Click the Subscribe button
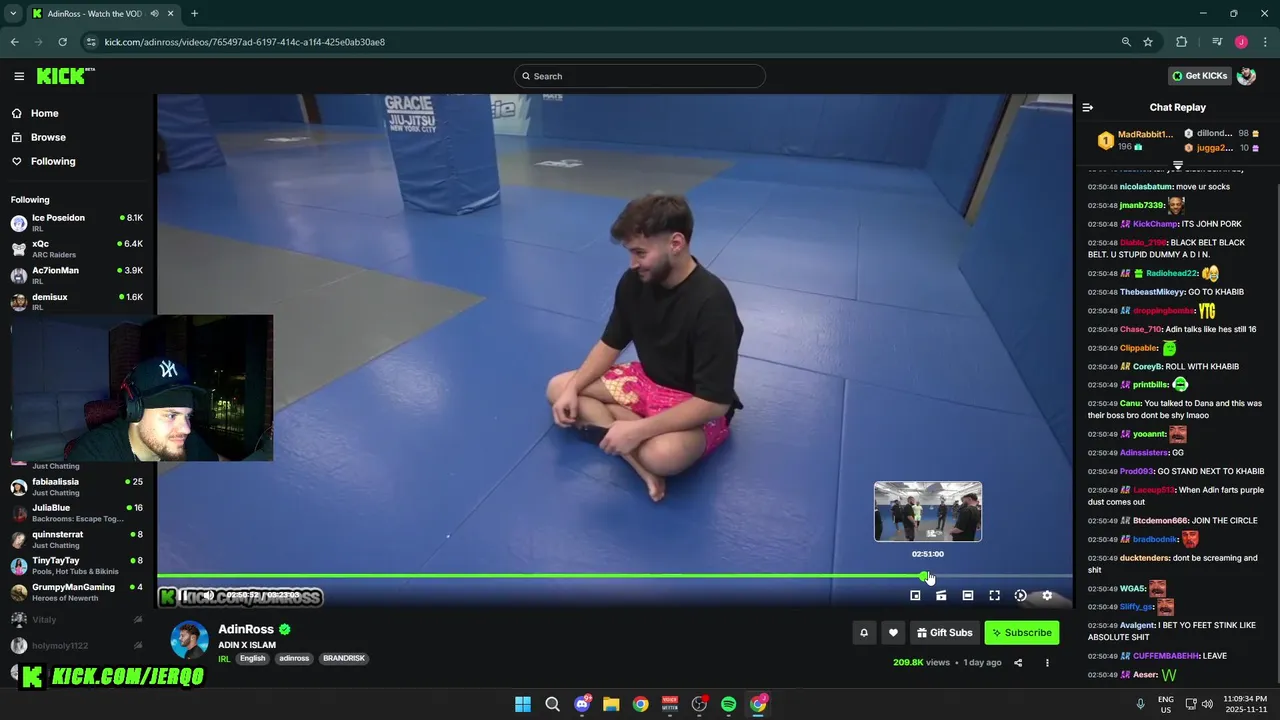1280x720 pixels. point(1022,633)
